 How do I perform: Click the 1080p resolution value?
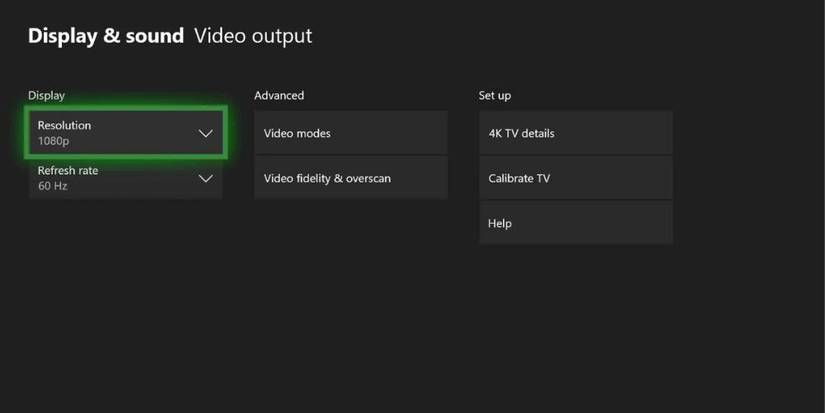[53, 142]
